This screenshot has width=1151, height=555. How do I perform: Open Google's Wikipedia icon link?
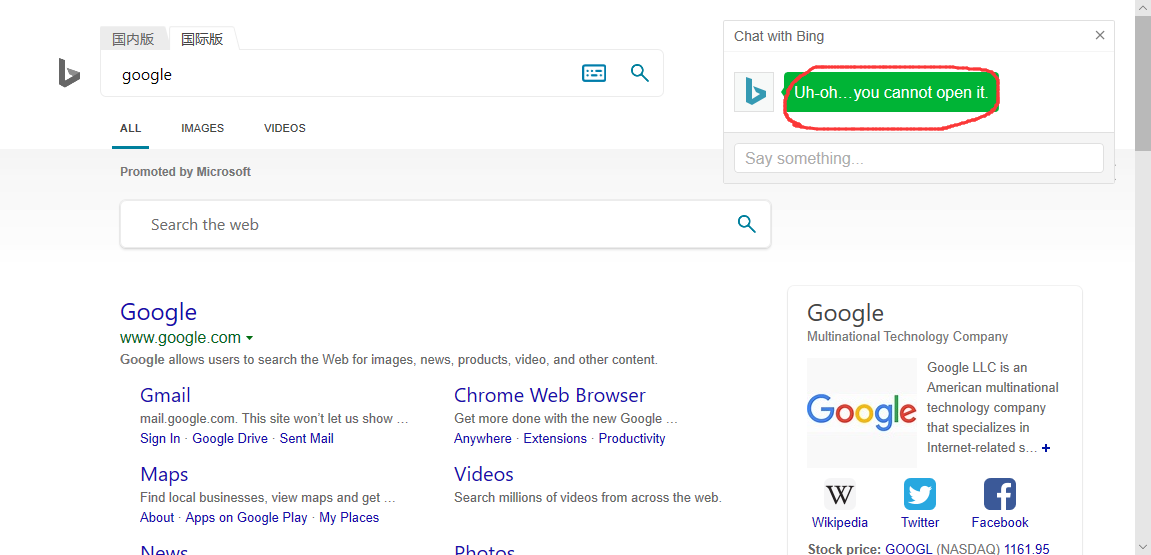[840, 495]
